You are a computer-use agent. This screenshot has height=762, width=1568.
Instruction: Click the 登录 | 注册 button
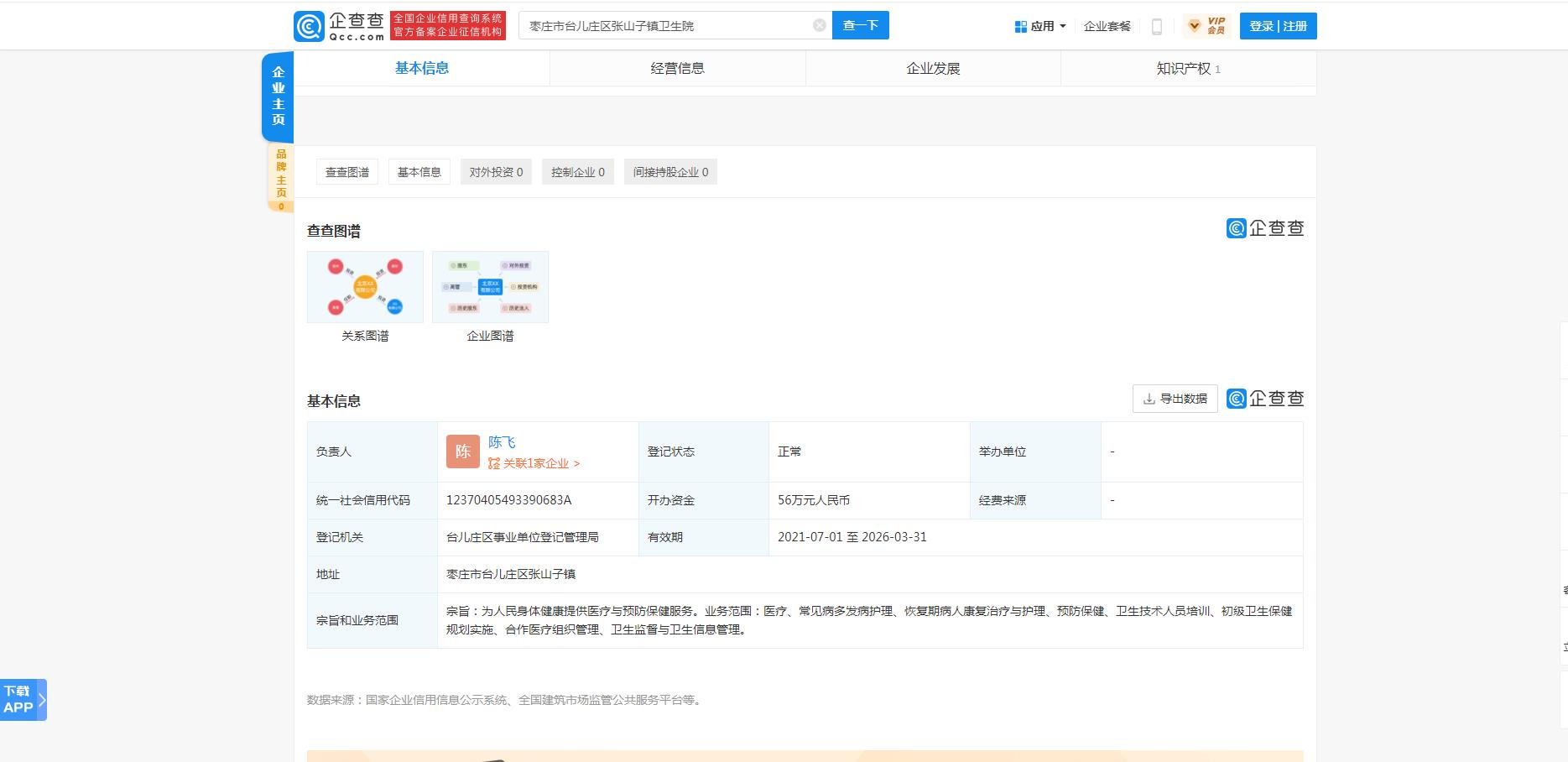pyautogui.click(x=1278, y=26)
